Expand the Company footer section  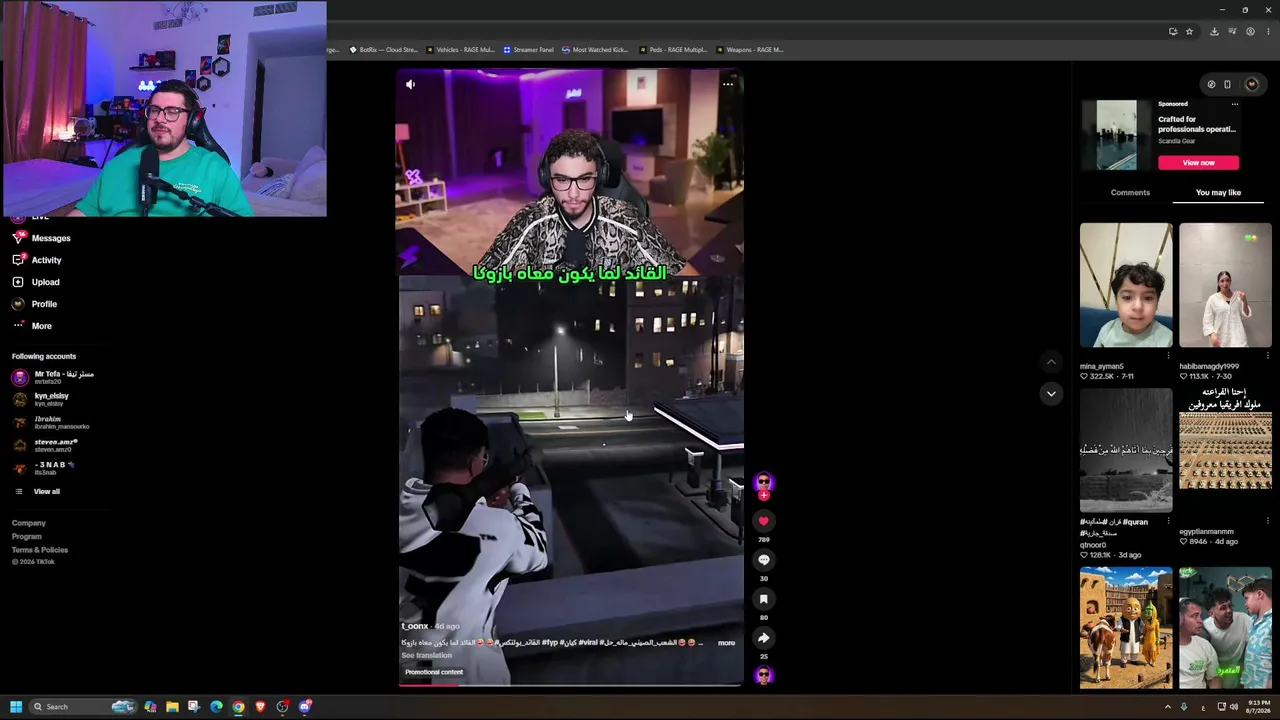pos(29,523)
